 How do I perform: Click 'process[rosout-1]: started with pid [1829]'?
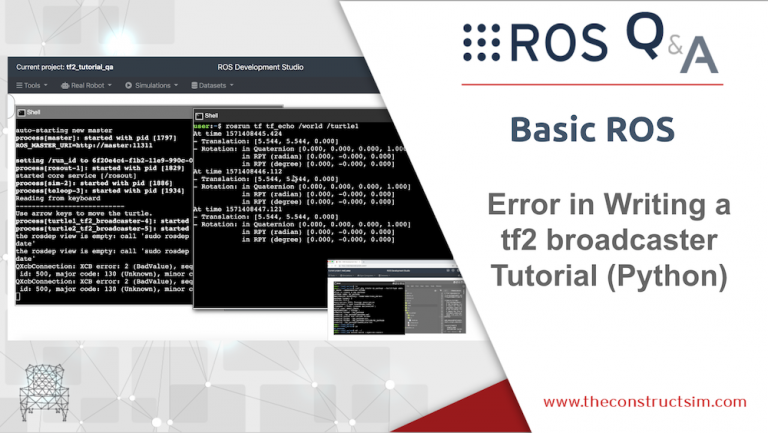click(100, 168)
